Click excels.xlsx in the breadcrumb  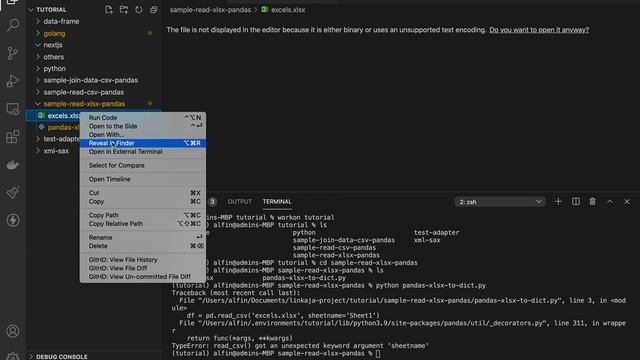[283, 10]
